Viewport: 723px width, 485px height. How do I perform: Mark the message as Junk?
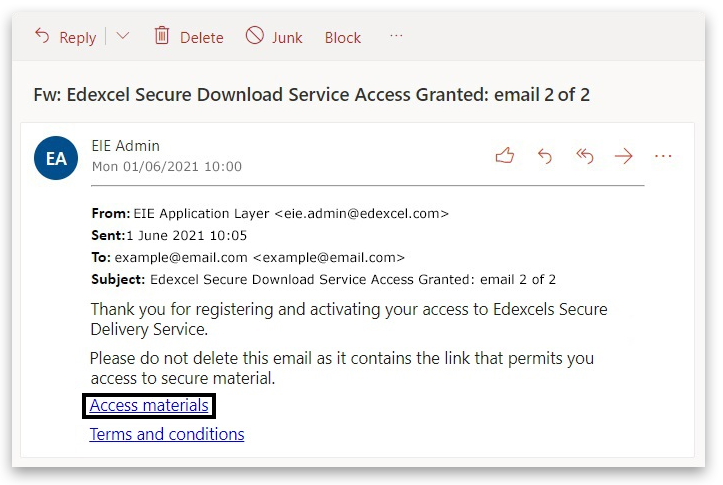click(274, 37)
